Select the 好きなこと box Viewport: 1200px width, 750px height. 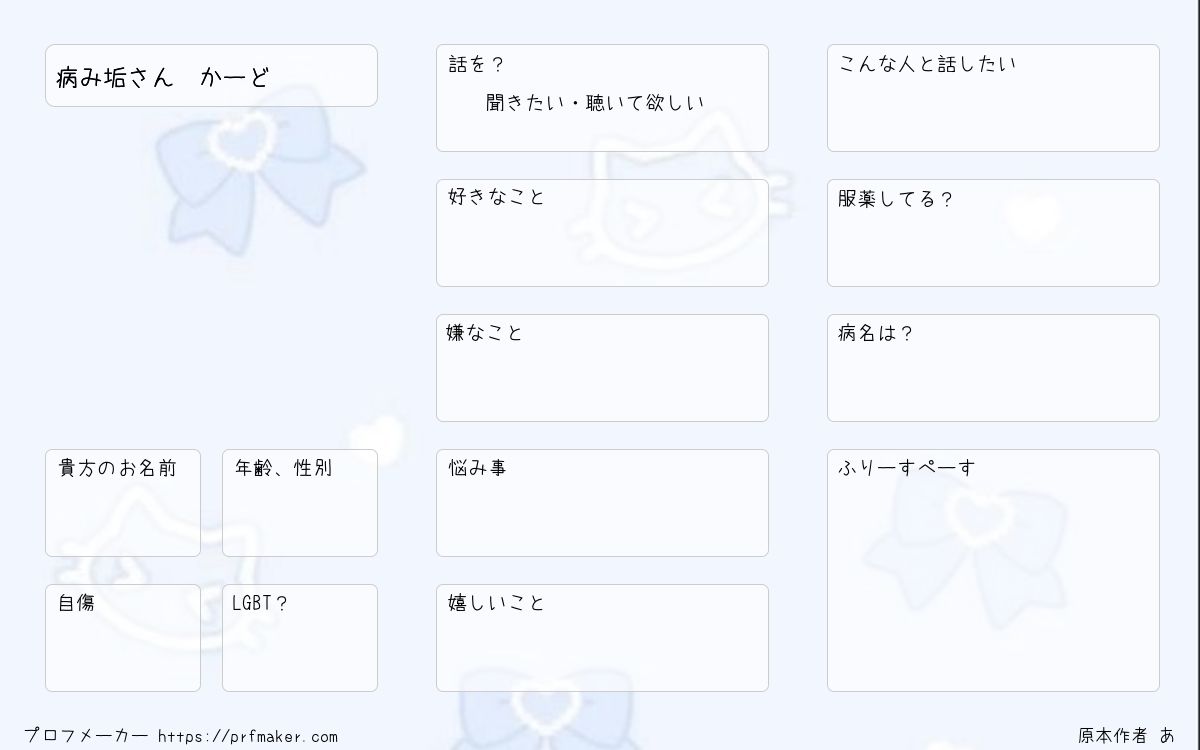(602, 233)
